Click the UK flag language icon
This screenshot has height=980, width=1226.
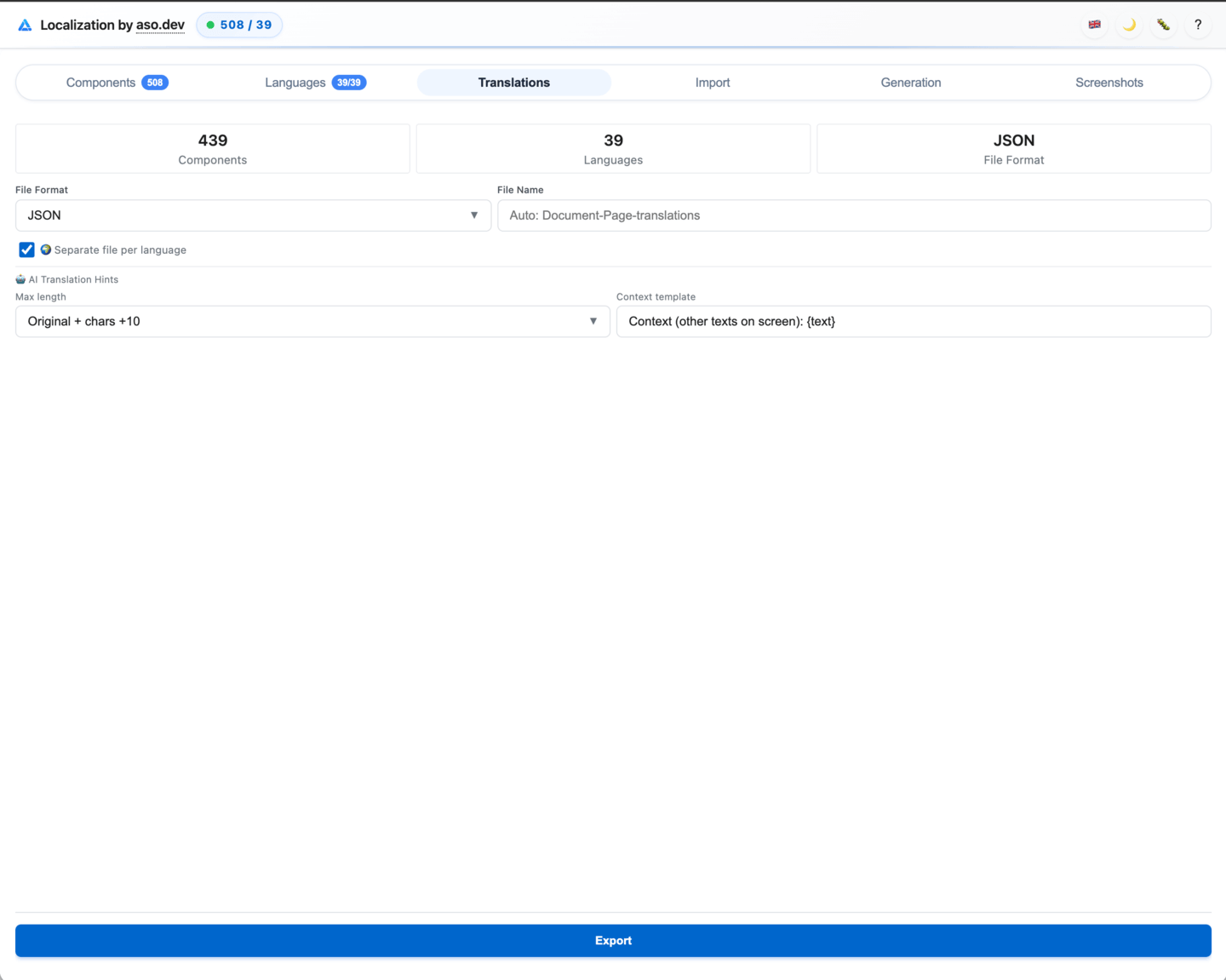pyautogui.click(x=1094, y=25)
